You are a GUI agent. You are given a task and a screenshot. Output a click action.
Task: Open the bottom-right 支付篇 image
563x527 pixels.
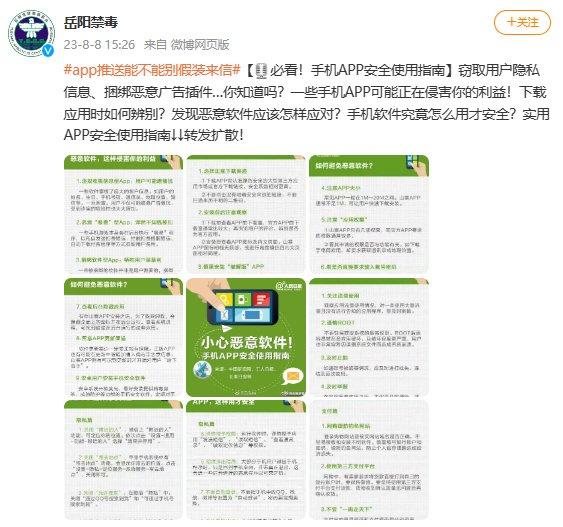(369, 460)
